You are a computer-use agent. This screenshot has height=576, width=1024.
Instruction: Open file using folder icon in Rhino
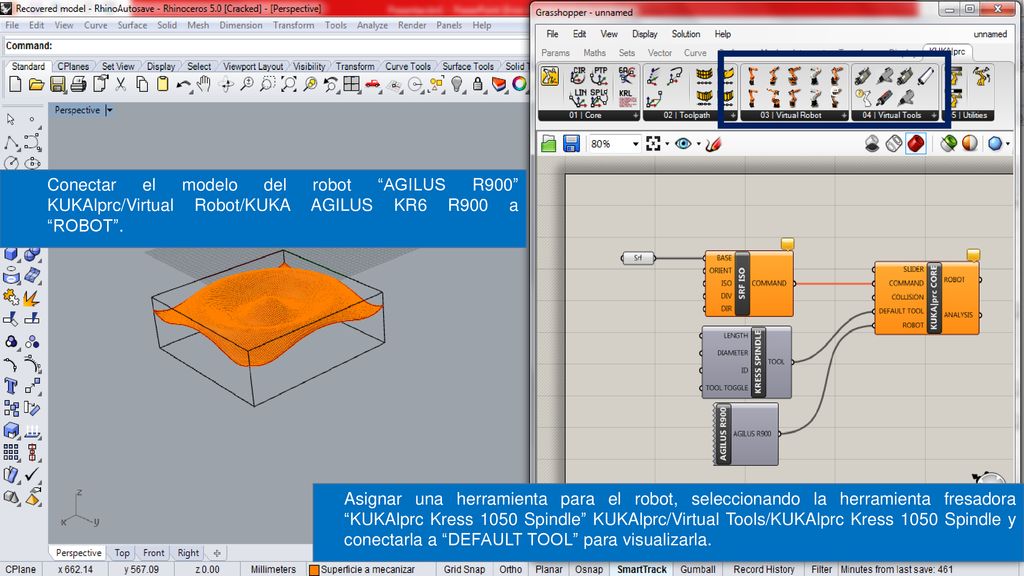(x=37, y=84)
